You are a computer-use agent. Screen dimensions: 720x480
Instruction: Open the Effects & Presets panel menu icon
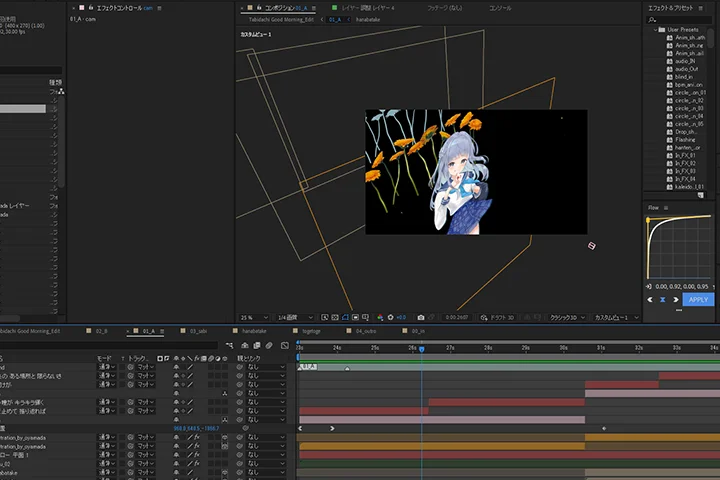point(701,8)
